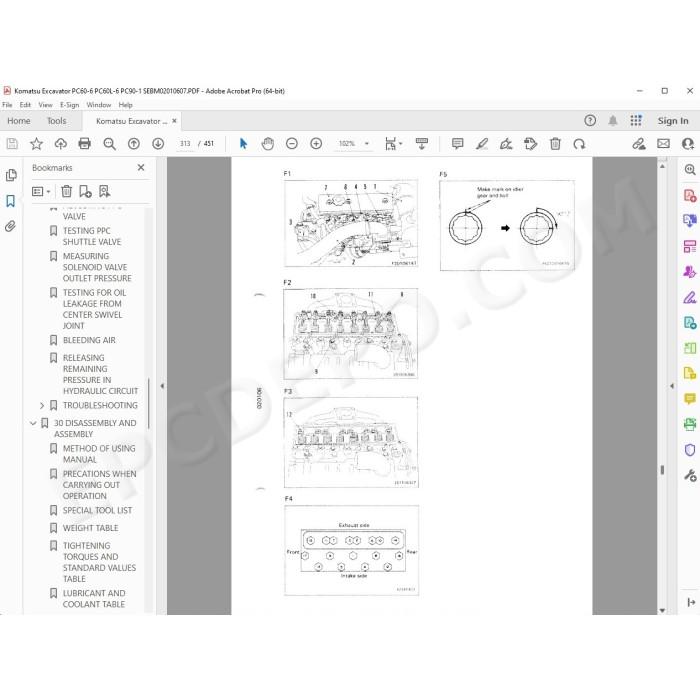700x700 pixels.
Task: Delete the selected bookmark trash icon
Action: tap(67, 192)
